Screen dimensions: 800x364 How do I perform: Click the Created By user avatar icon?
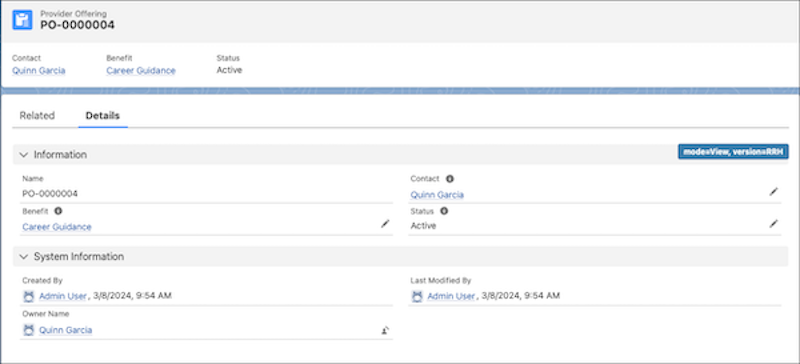click(x=29, y=296)
